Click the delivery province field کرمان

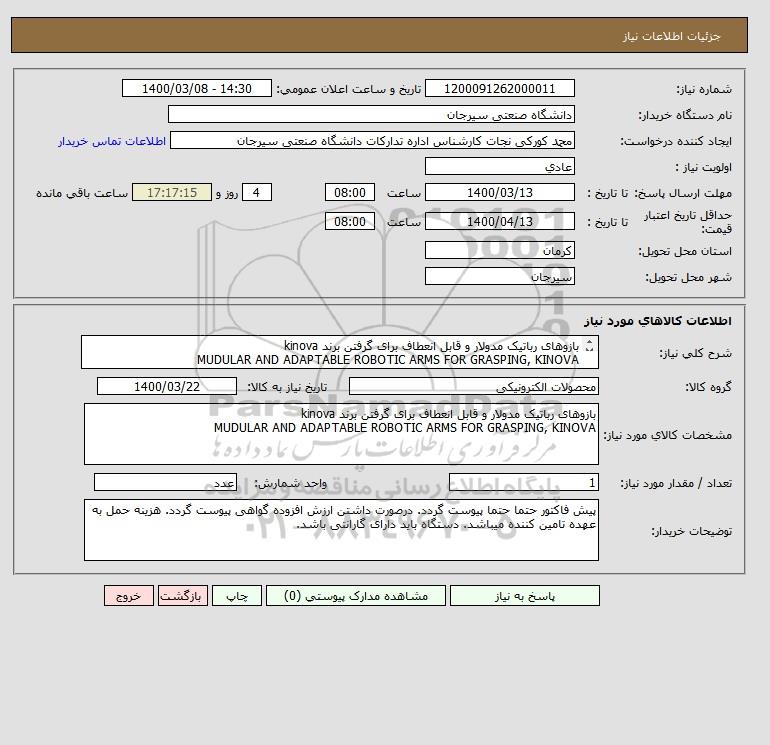499,250
